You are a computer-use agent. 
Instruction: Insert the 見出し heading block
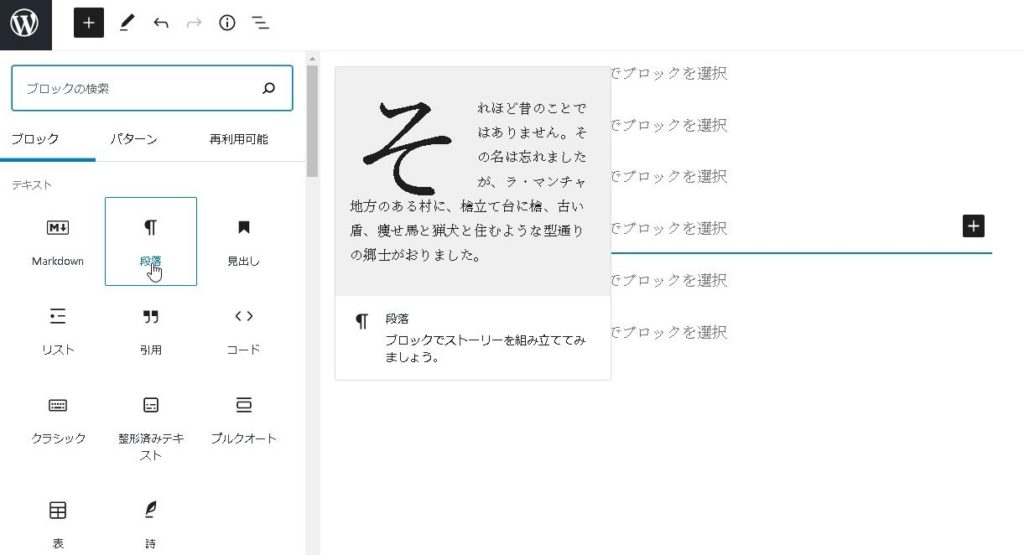point(243,241)
